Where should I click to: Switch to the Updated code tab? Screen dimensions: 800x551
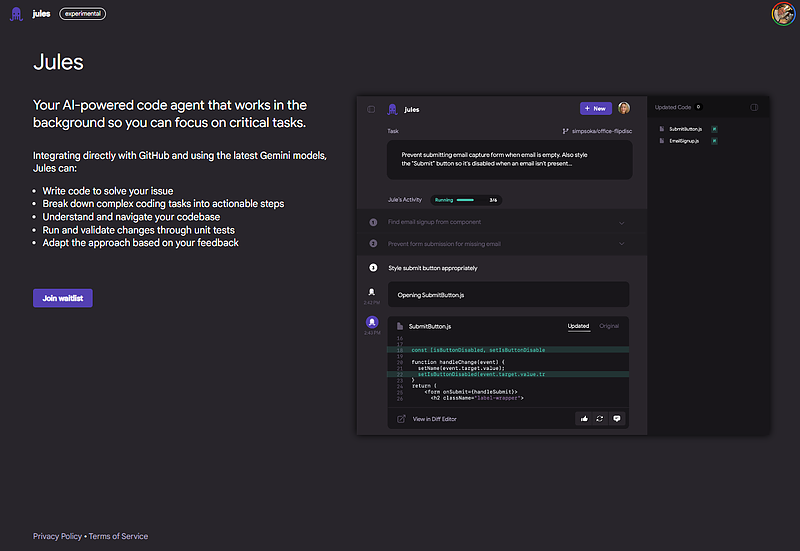pyautogui.click(x=578, y=326)
